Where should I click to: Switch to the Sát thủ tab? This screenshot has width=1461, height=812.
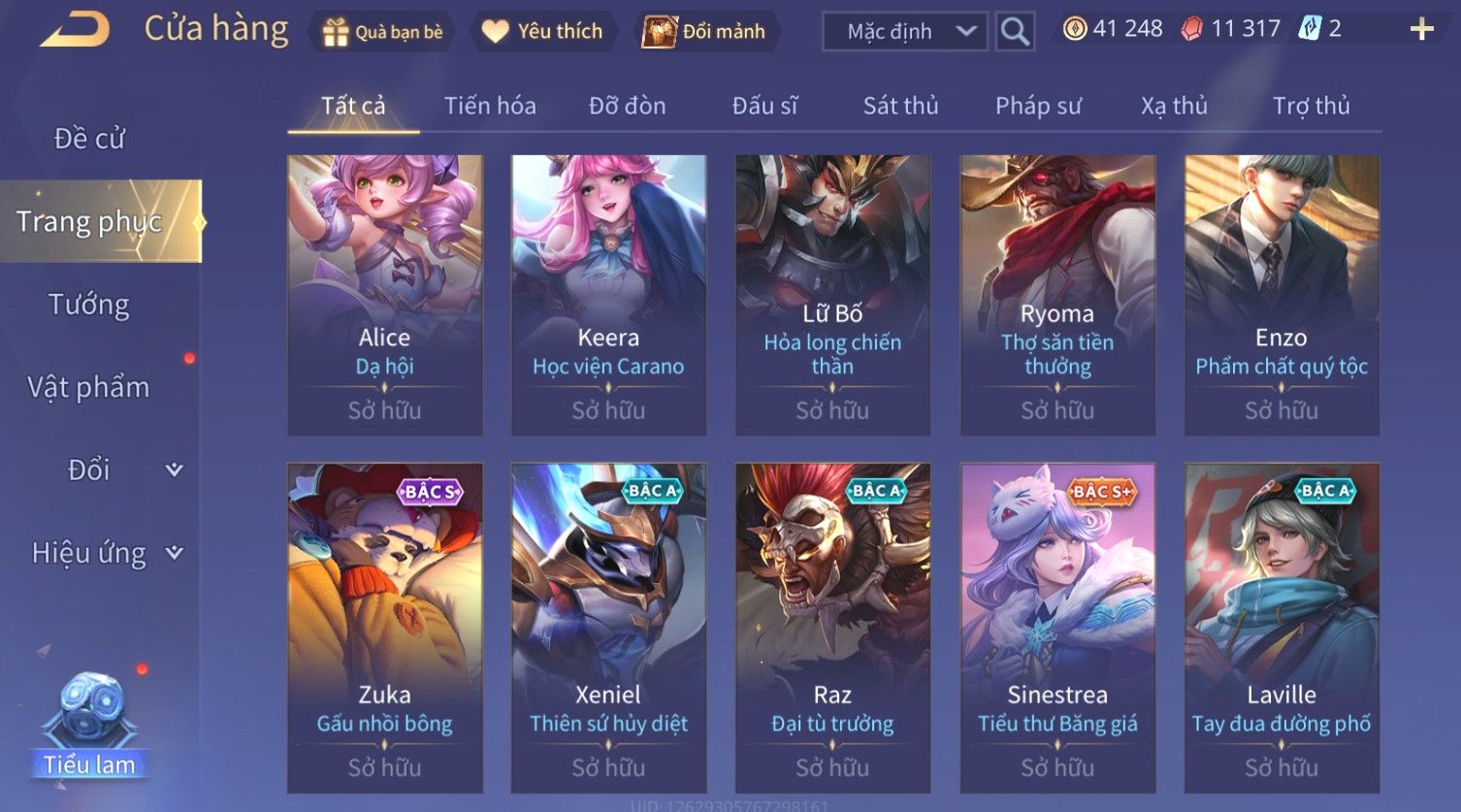click(900, 106)
